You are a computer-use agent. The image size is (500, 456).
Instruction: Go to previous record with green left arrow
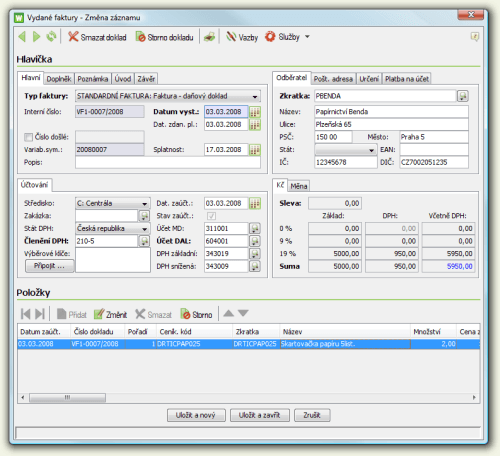pos(22,37)
